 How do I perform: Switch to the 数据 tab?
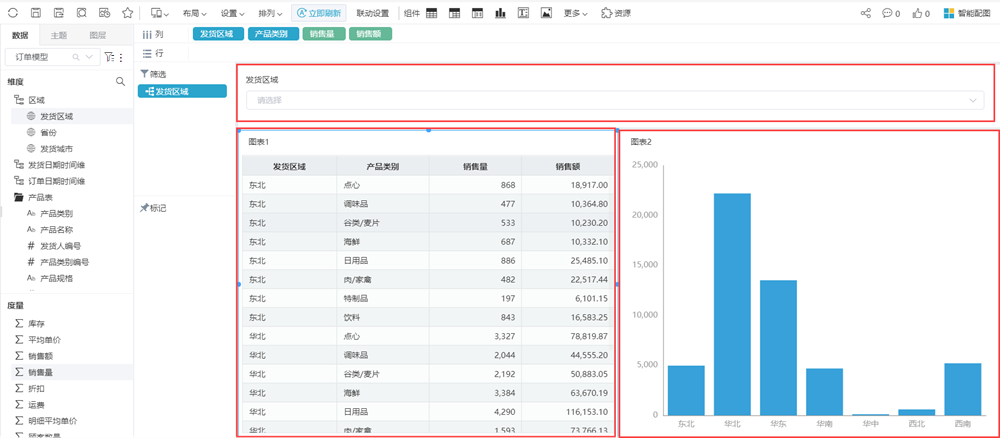[x=20, y=35]
